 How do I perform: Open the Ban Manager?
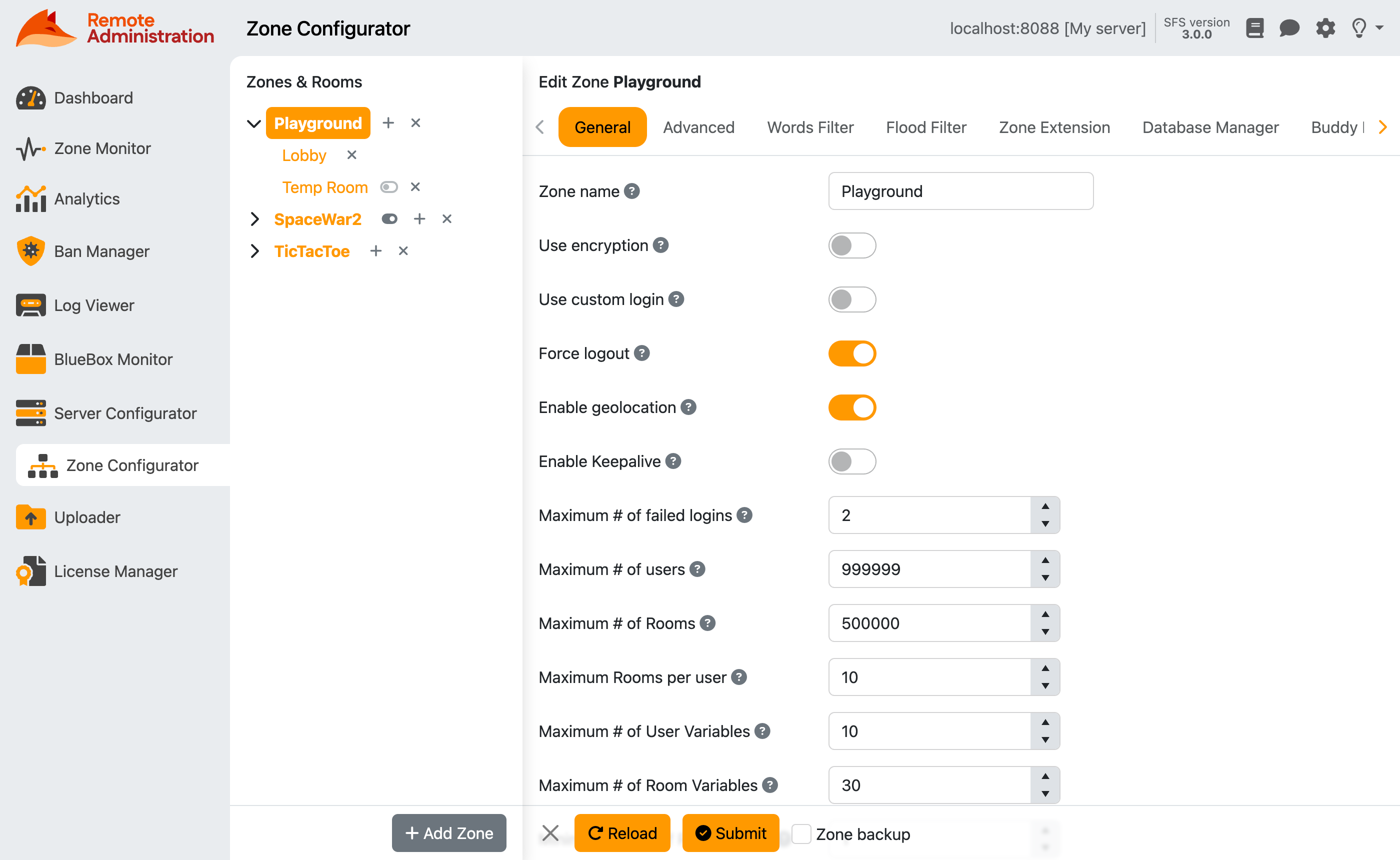pos(101,251)
